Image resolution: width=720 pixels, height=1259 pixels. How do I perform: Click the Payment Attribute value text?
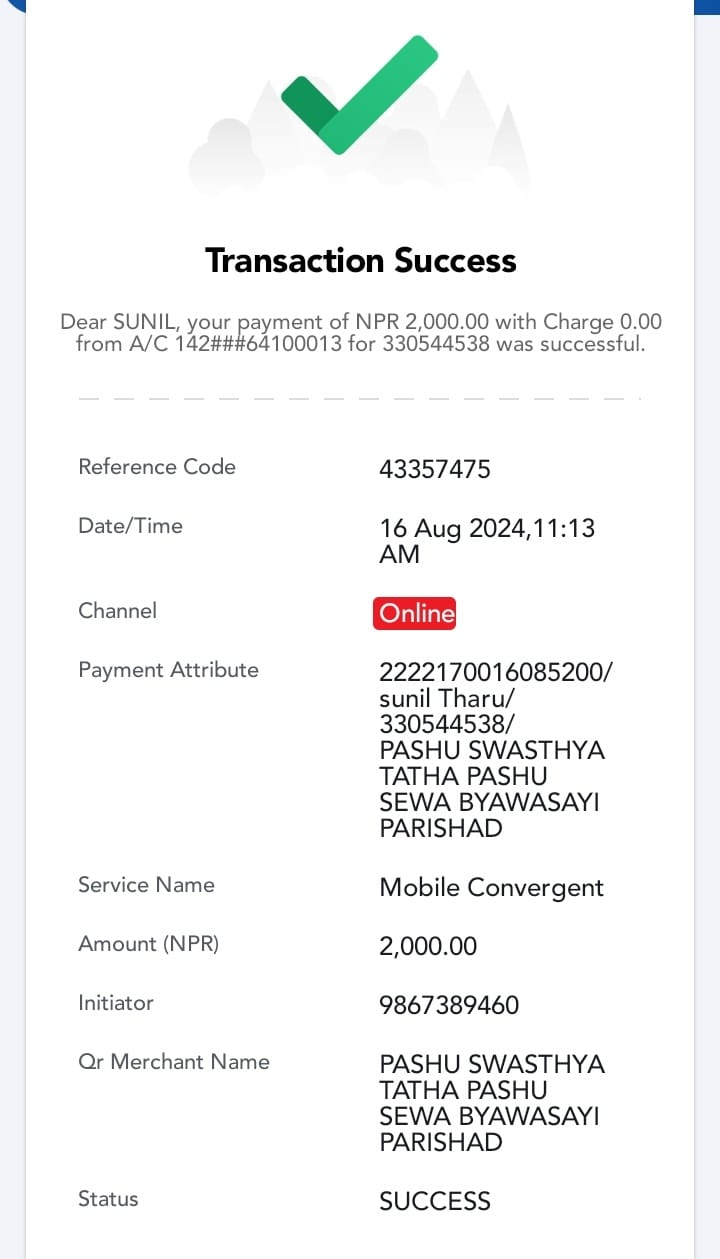coord(496,749)
